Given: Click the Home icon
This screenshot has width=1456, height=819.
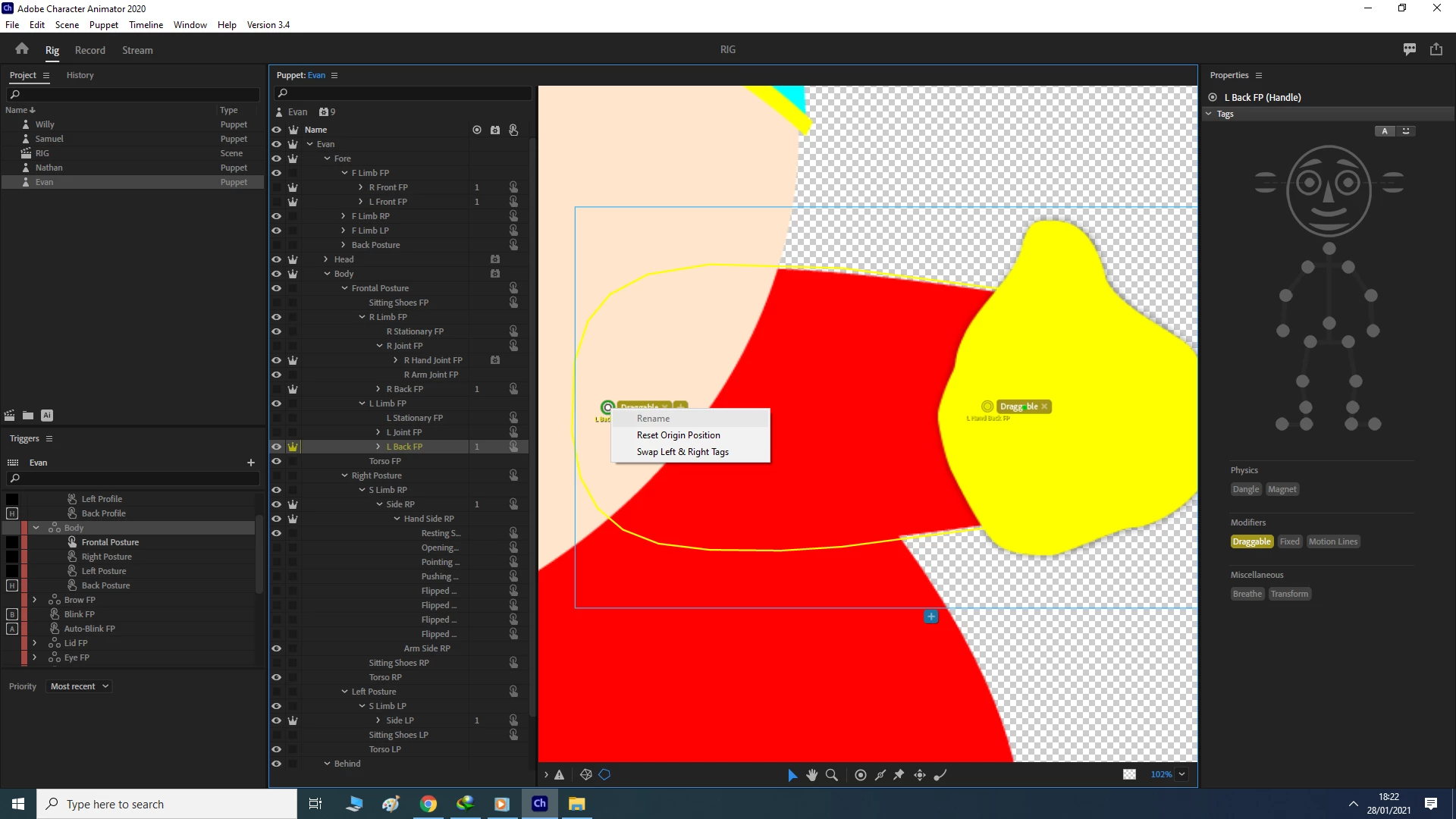Looking at the screenshot, I should click(21, 49).
